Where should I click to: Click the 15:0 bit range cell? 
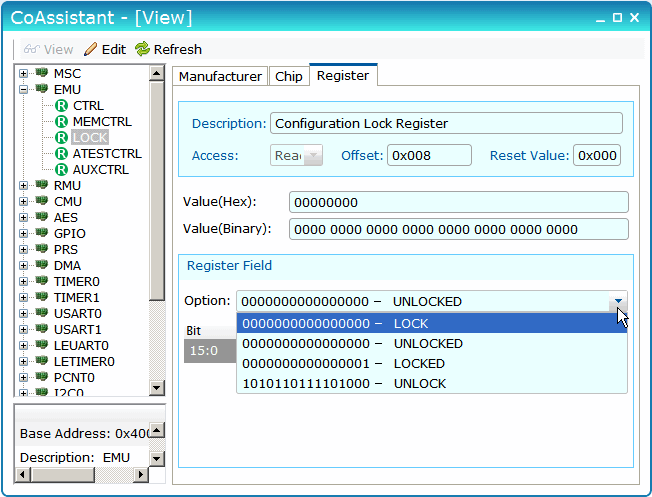210,351
